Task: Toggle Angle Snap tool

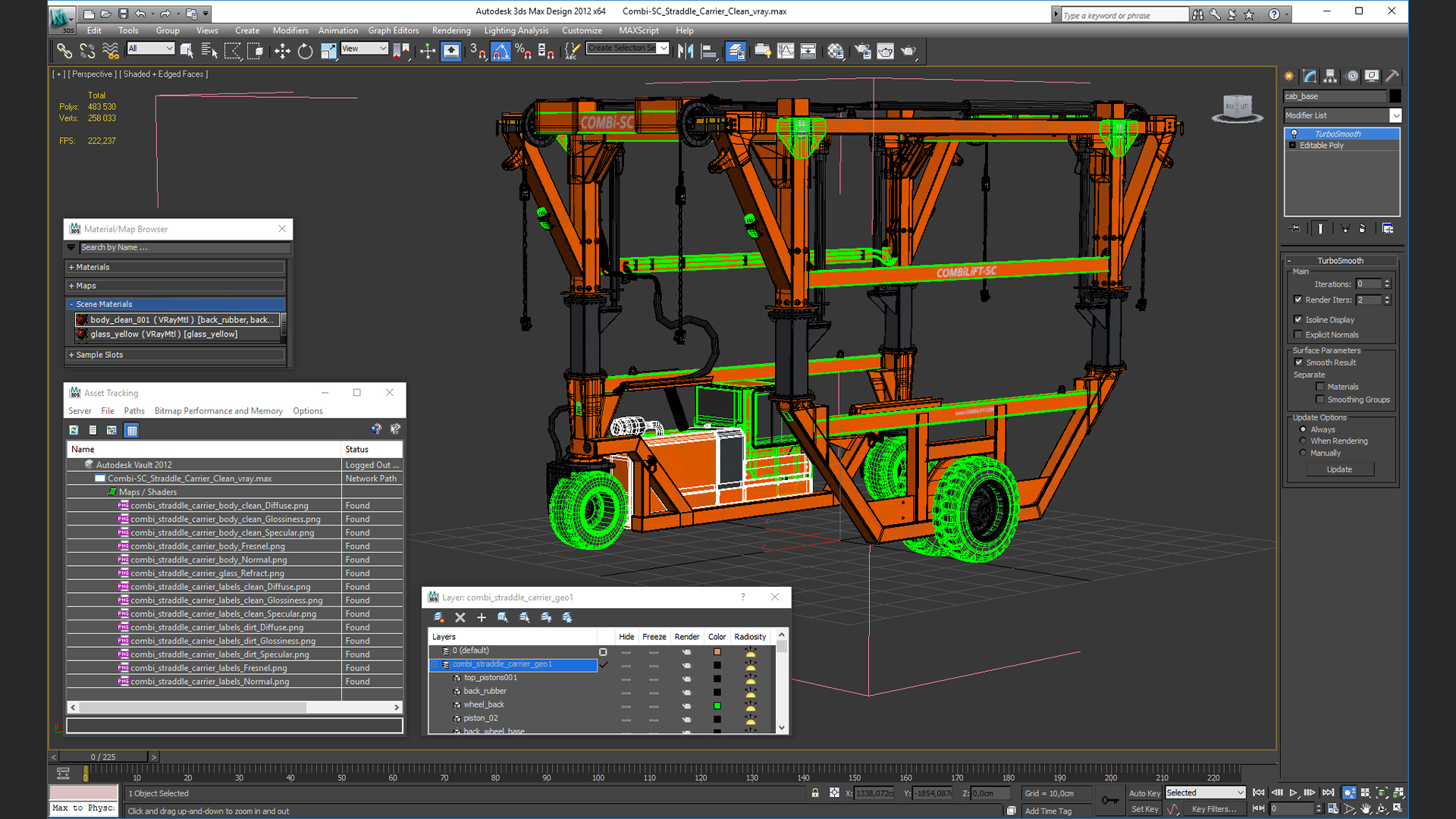Action: coord(500,51)
